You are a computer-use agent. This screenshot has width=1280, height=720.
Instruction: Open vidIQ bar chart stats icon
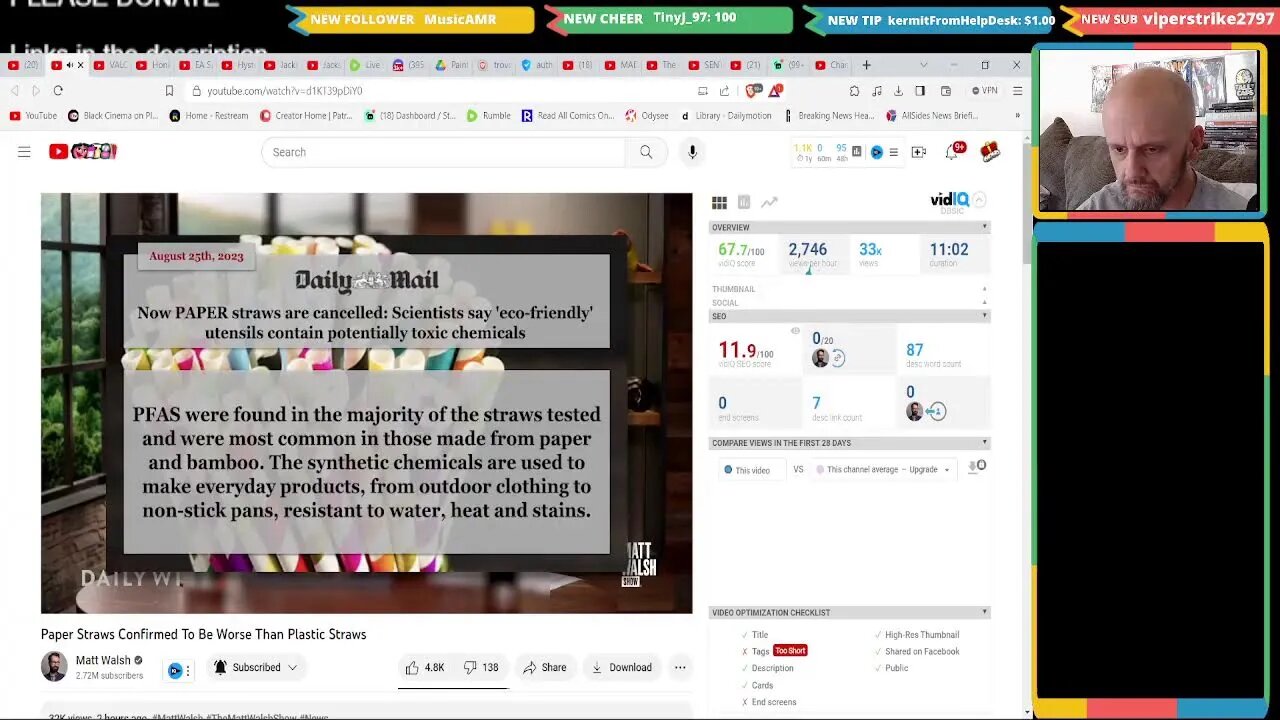click(x=744, y=203)
